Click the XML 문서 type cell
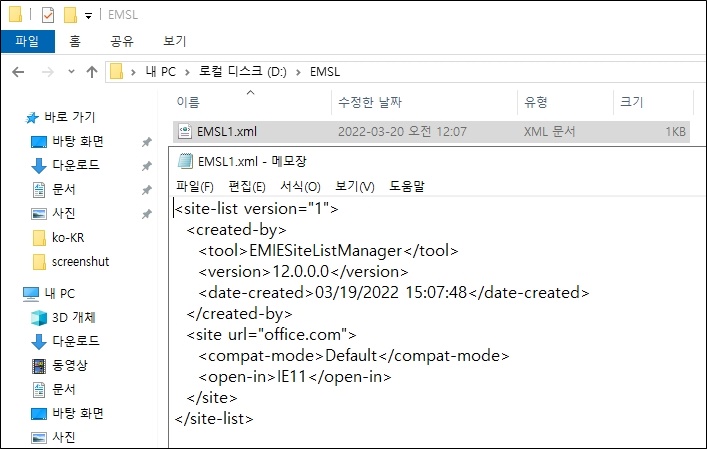Image resolution: width=707 pixels, height=449 pixels. [x=549, y=132]
